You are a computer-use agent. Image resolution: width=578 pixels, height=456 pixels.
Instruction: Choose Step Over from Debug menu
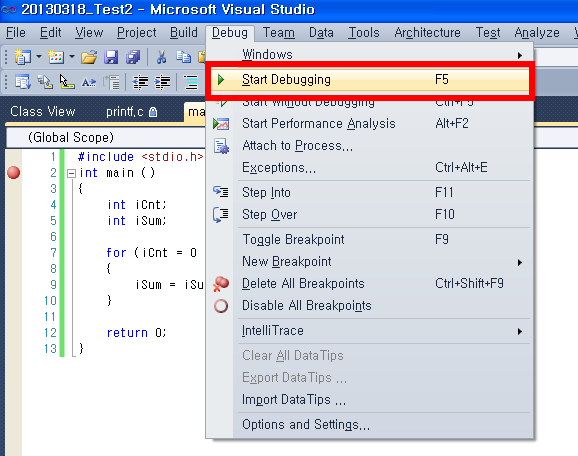point(370,215)
